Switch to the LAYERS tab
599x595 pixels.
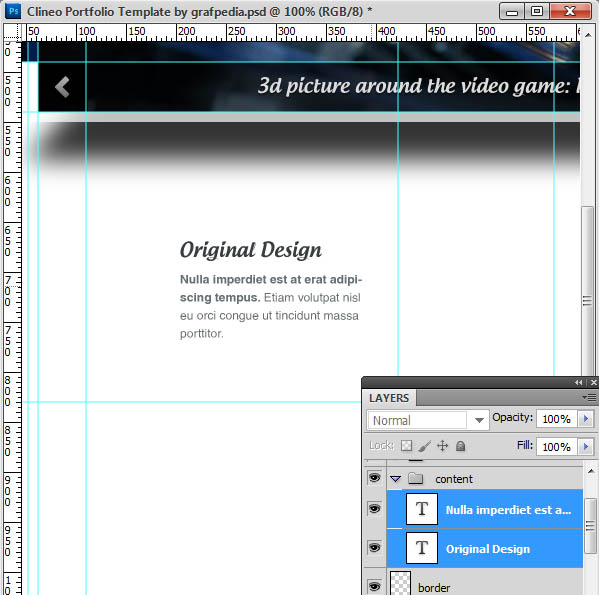pos(389,398)
